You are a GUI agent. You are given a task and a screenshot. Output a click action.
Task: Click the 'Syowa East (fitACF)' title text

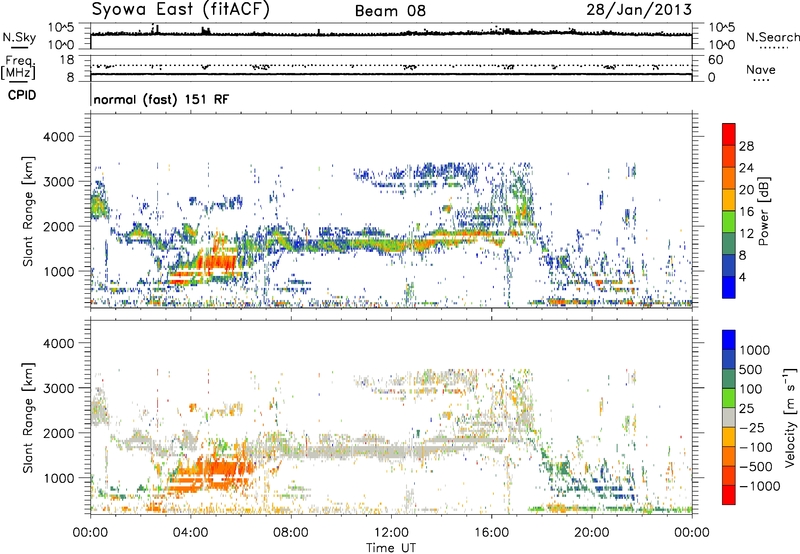(x=180, y=10)
